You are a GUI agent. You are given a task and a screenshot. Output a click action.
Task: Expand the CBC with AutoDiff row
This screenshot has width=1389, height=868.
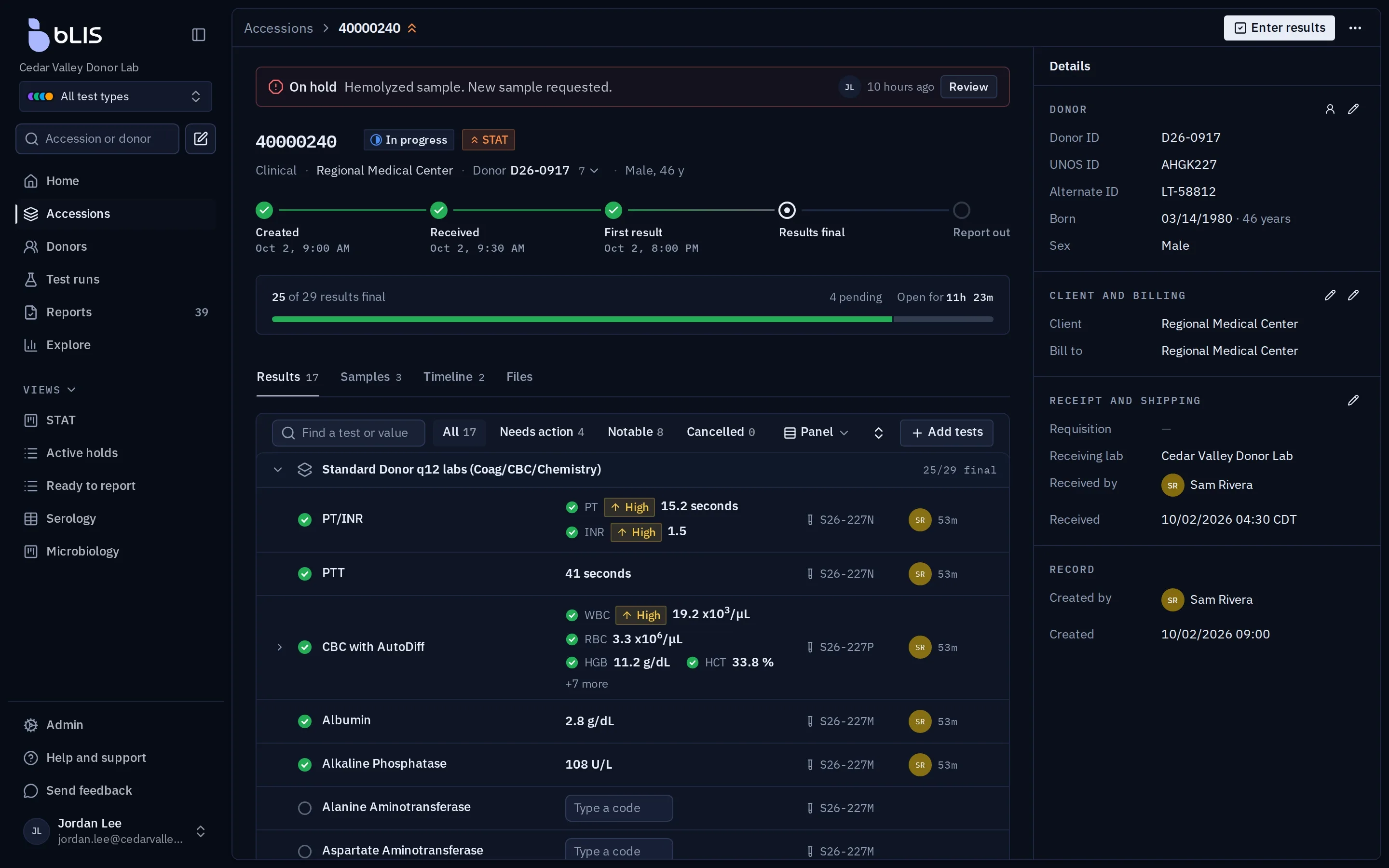click(x=280, y=647)
